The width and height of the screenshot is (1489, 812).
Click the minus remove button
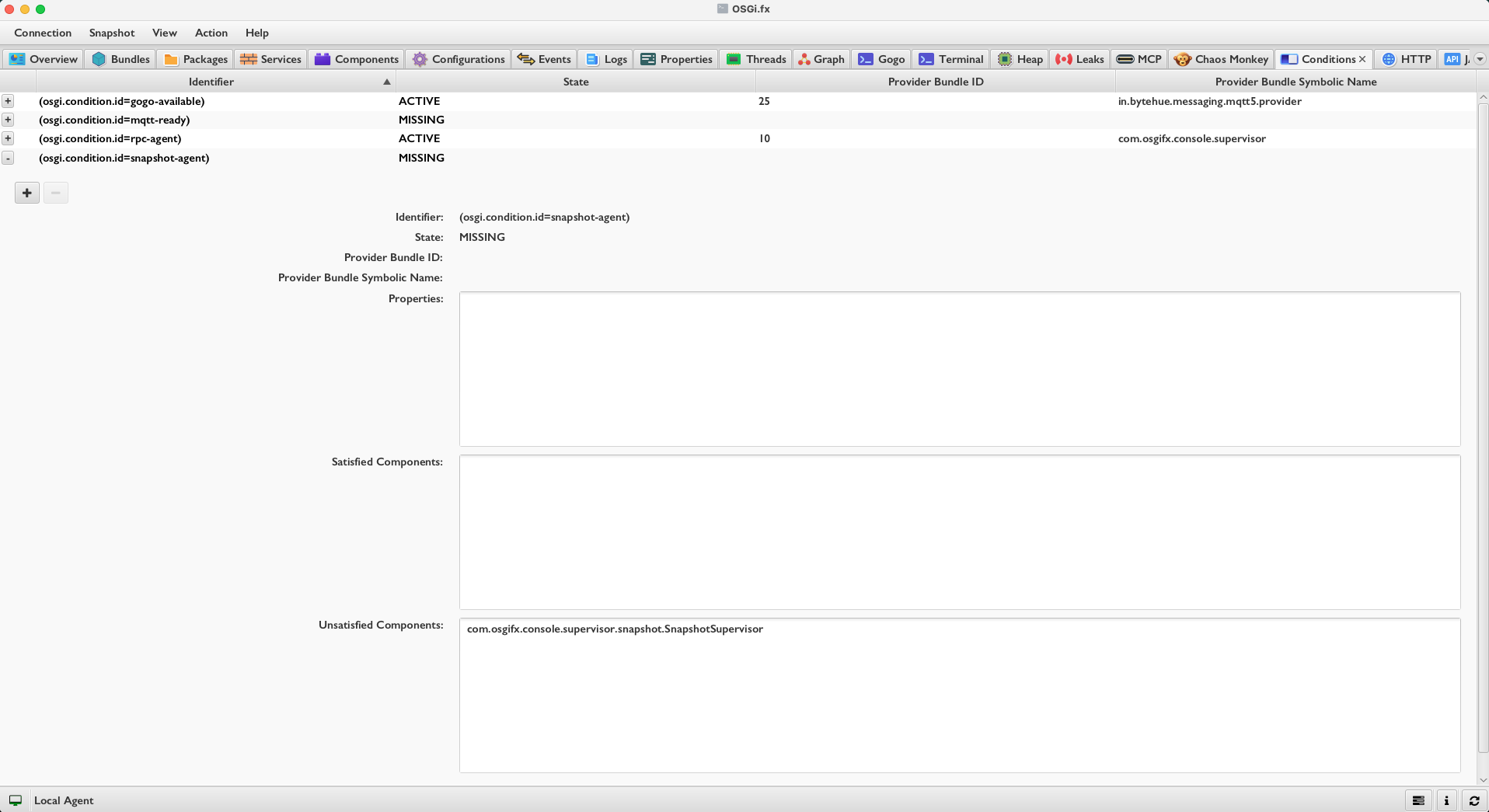click(56, 193)
